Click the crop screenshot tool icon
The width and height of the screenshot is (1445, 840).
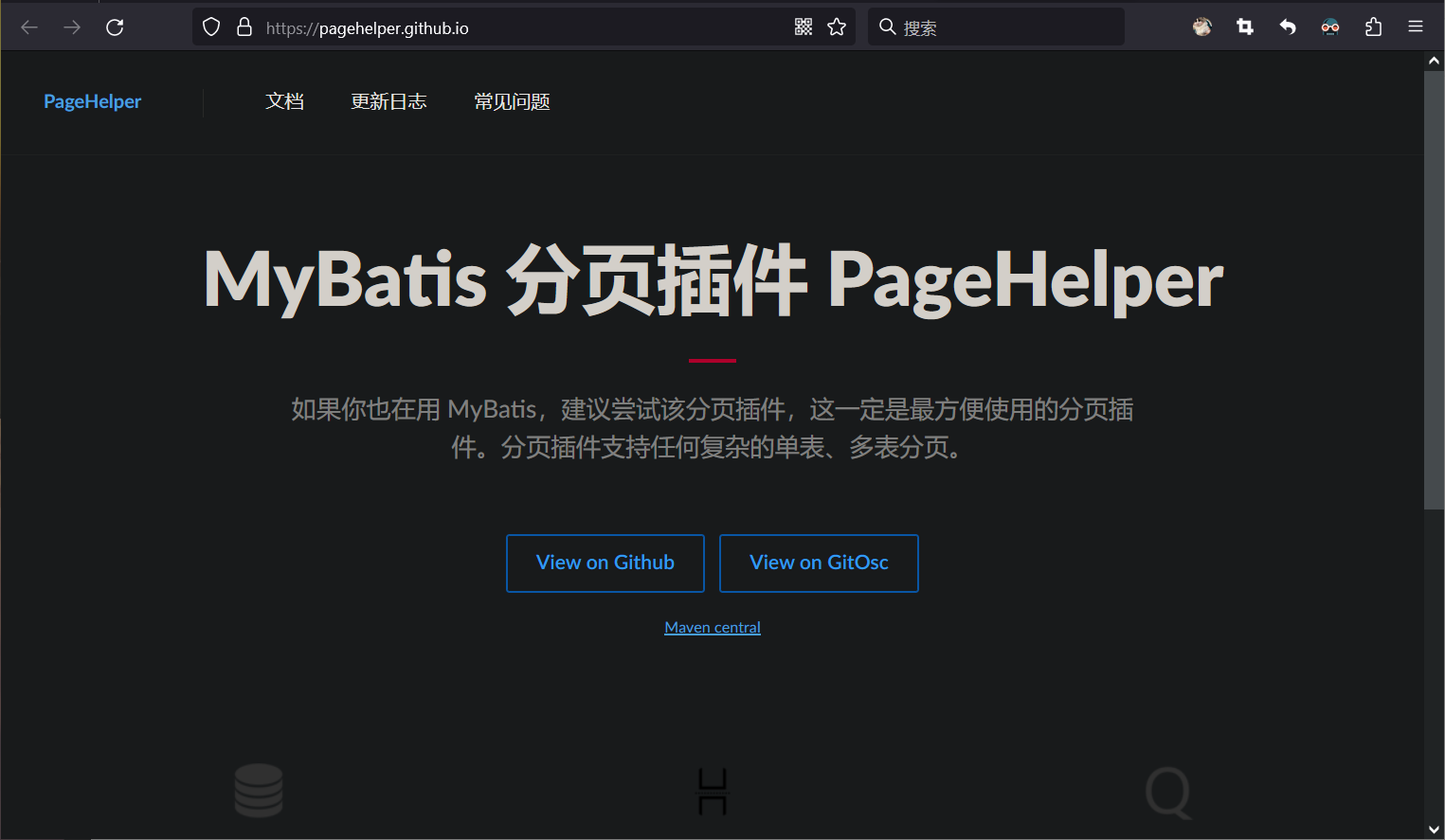tap(1245, 27)
